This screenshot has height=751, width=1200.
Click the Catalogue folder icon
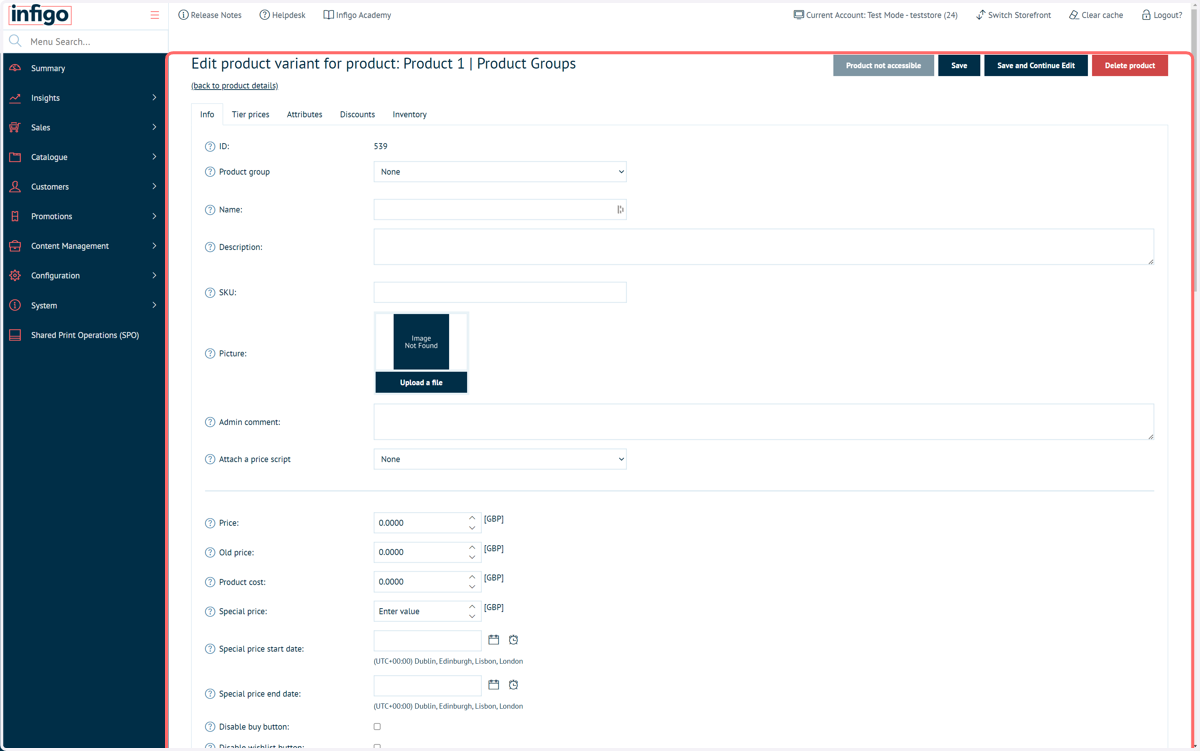click(15, 157)
